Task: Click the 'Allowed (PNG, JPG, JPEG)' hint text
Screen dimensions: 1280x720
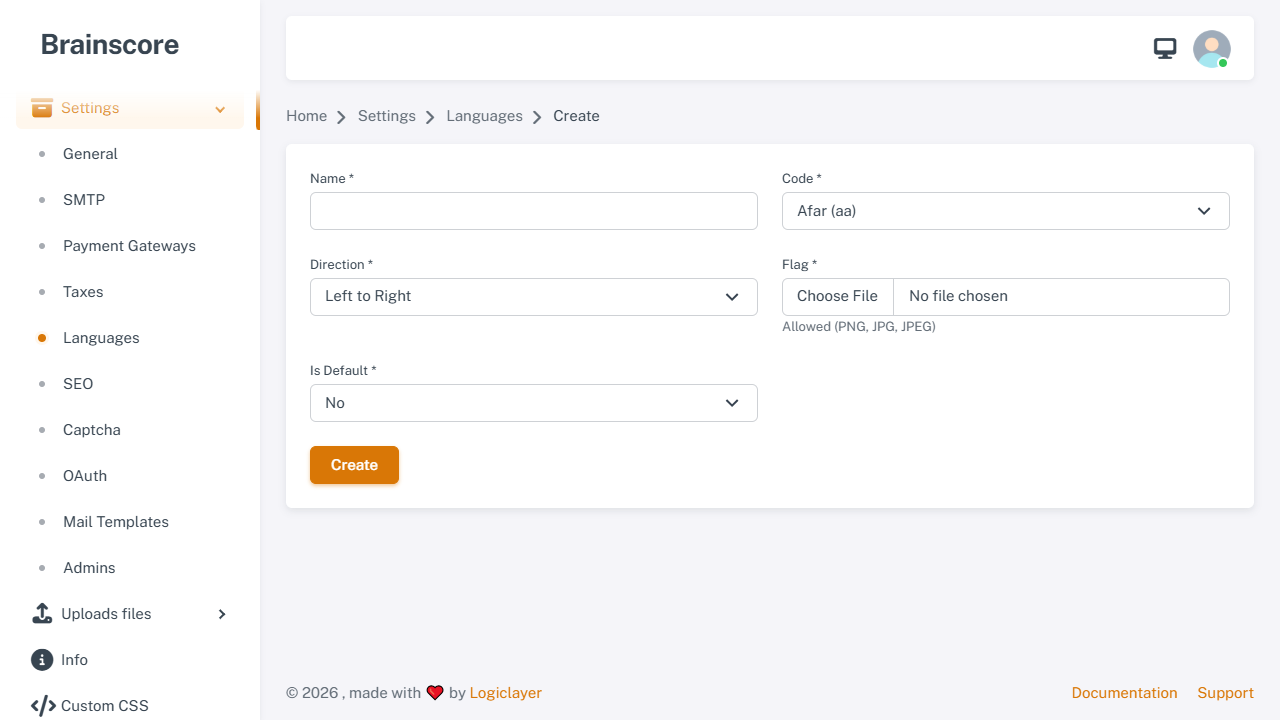Action: pos(859,327)
